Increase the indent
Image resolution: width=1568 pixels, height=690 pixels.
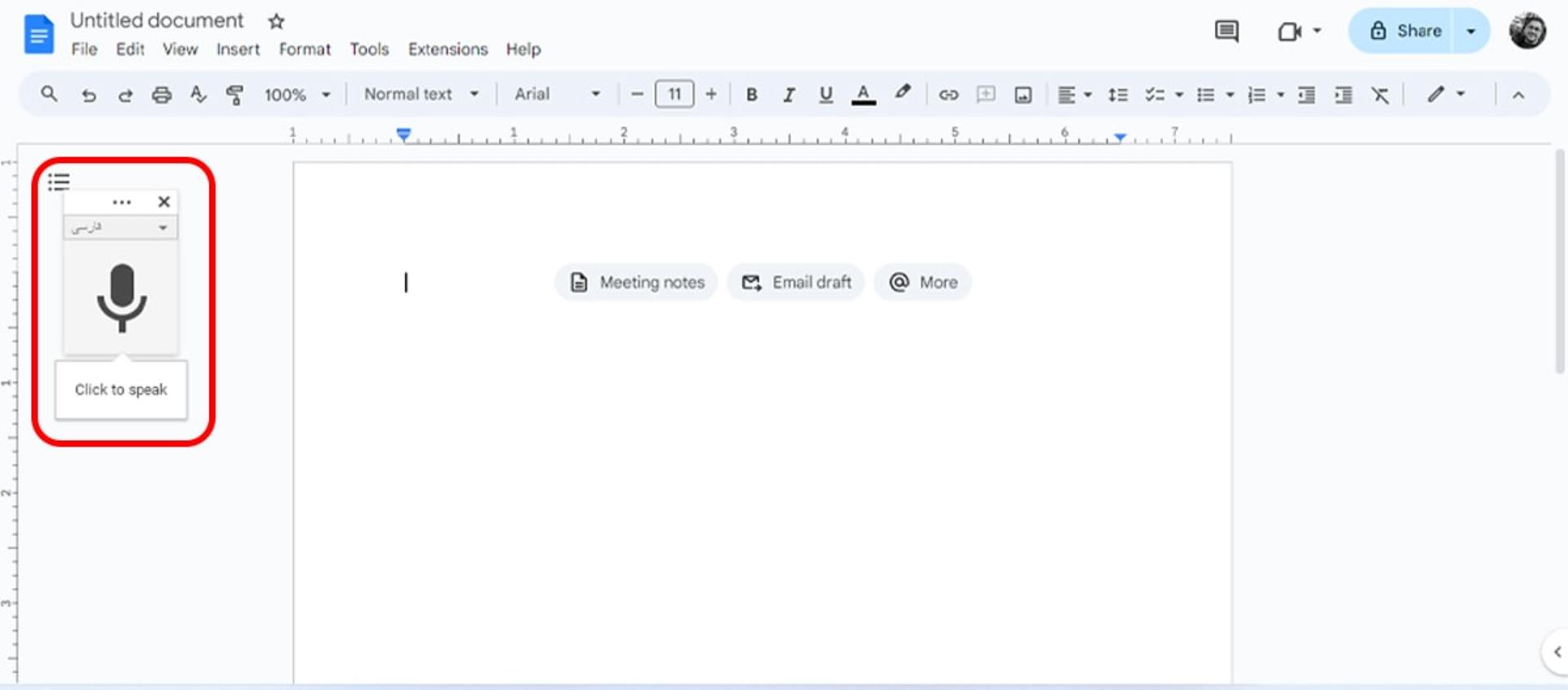1343,95
